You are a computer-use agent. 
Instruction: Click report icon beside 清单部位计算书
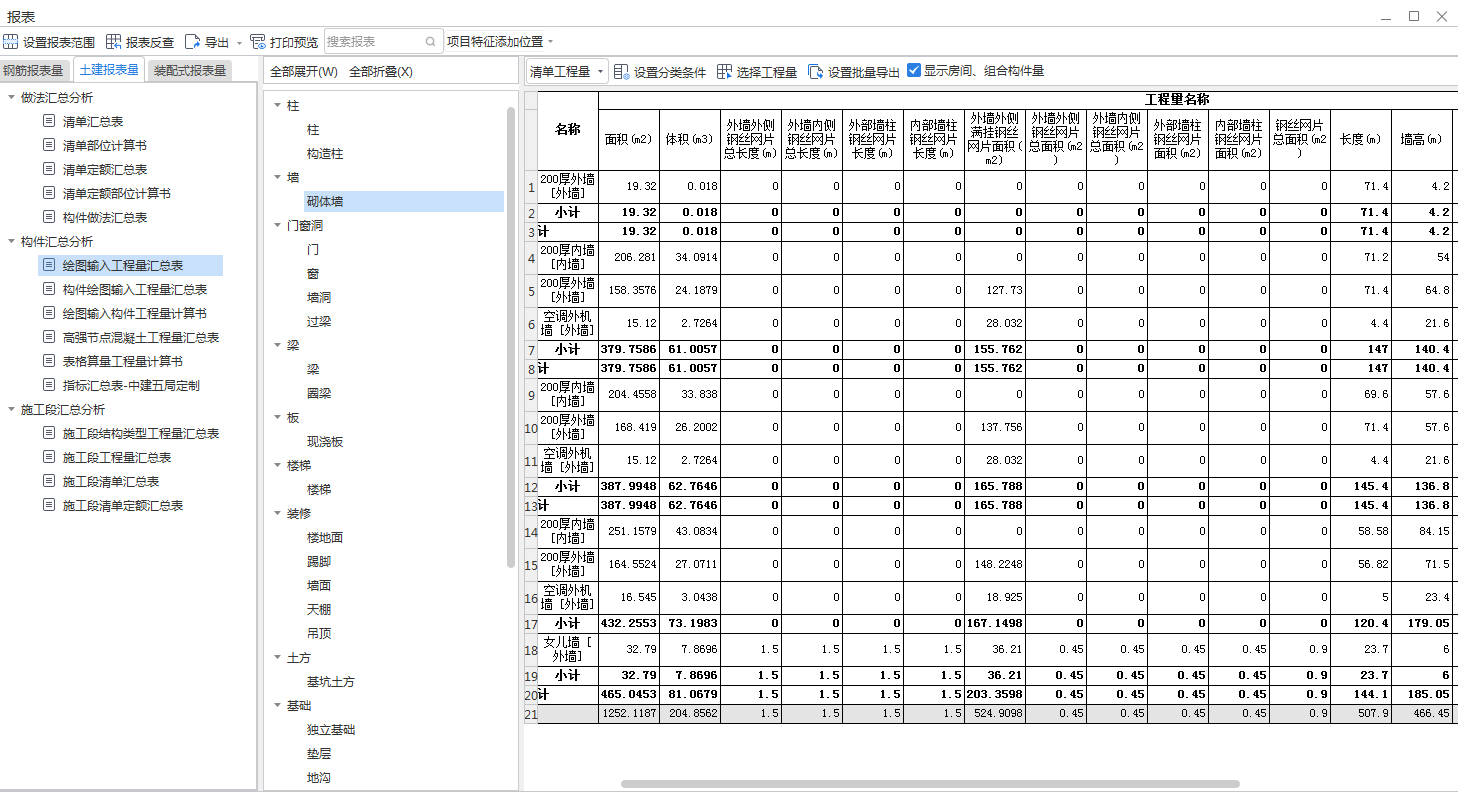coord(49,145)
